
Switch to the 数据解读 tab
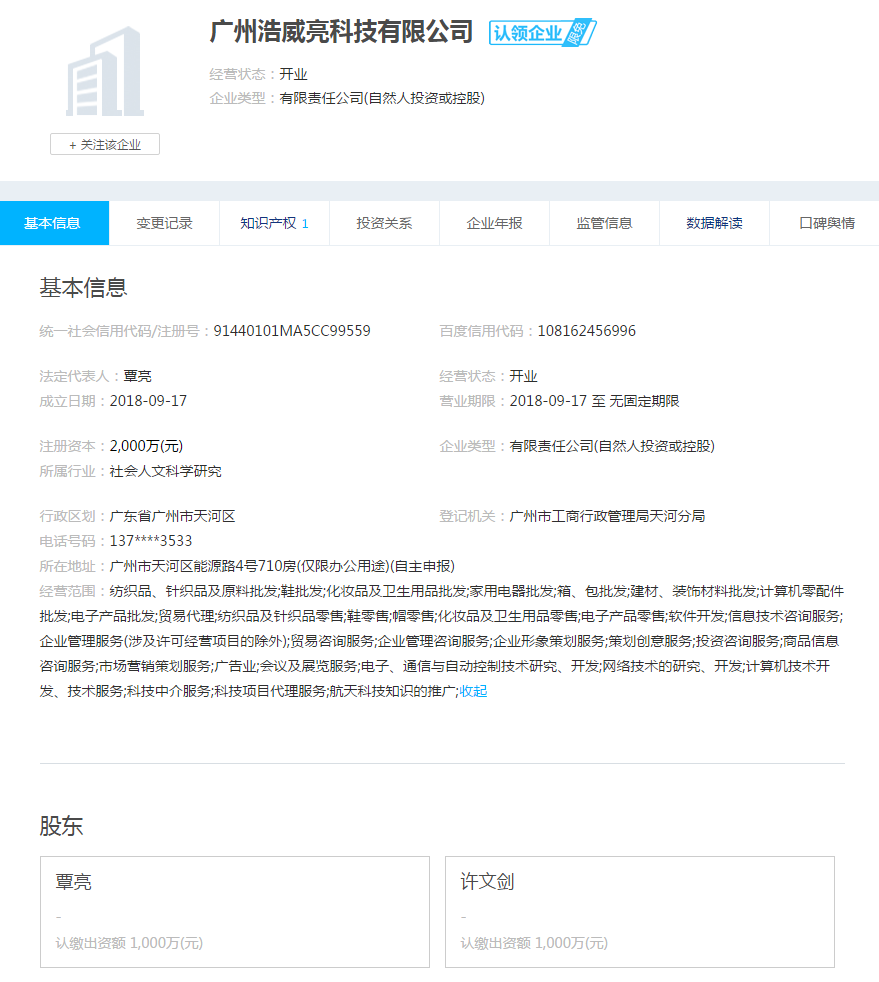pyautogui.click(x=714, y=223)
